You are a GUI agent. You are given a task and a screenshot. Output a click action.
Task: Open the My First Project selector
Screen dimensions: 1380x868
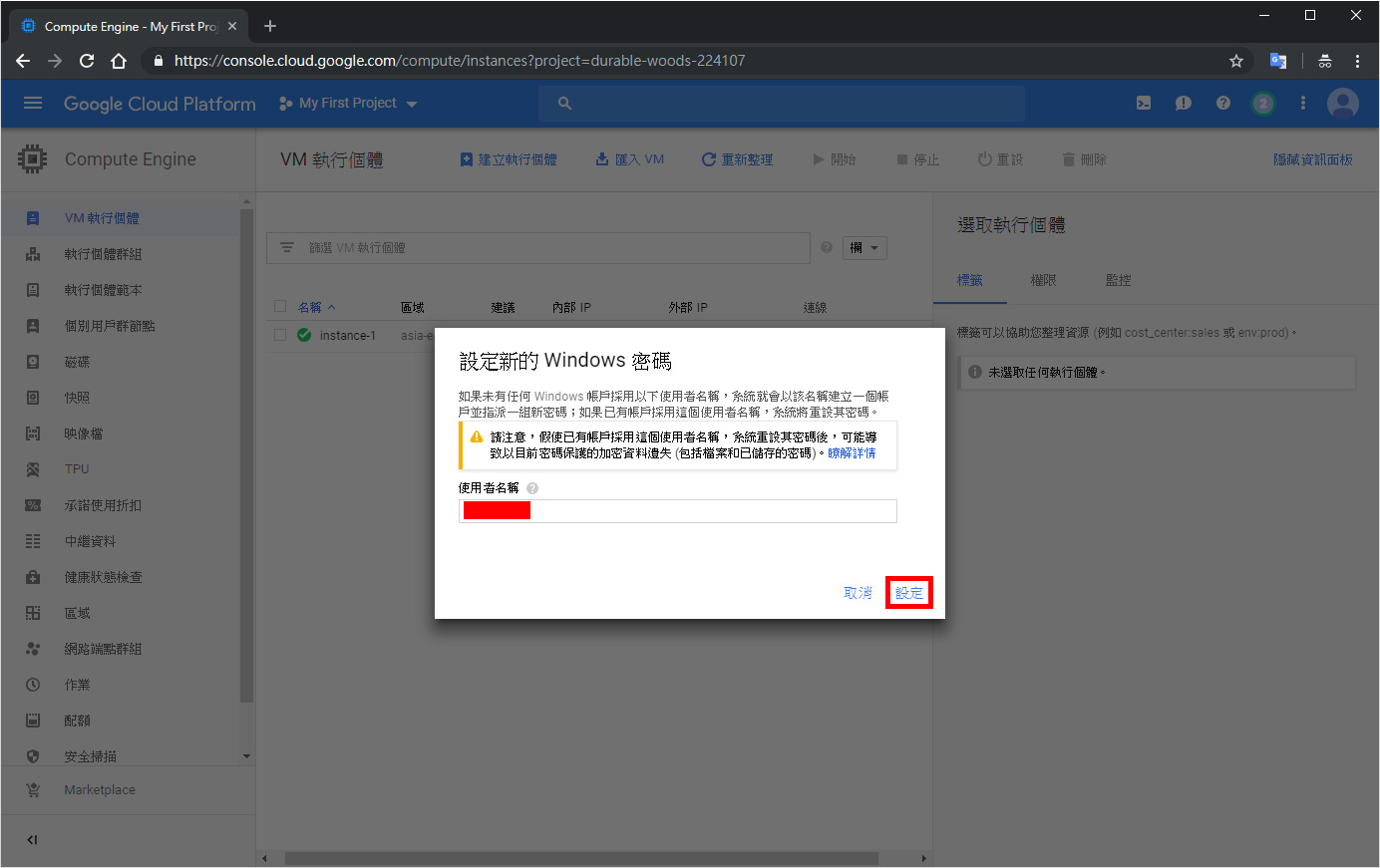tap(348, 103)
